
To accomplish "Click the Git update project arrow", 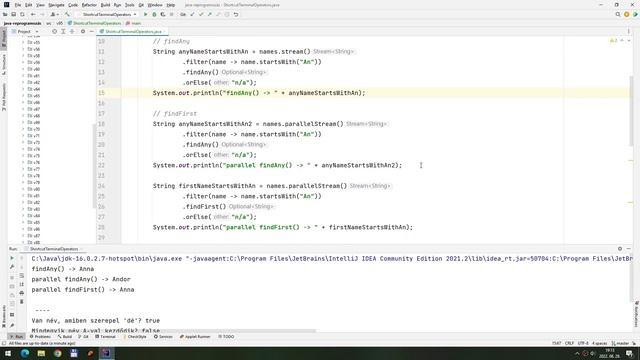I will [192, 14].
